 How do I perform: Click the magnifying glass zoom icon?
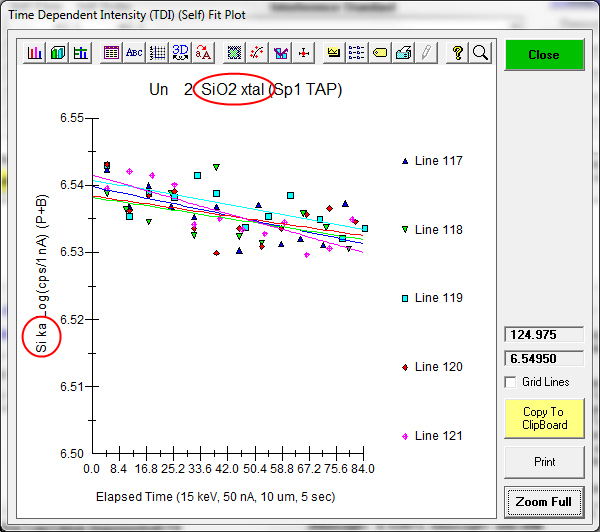(x=480, y=53)
